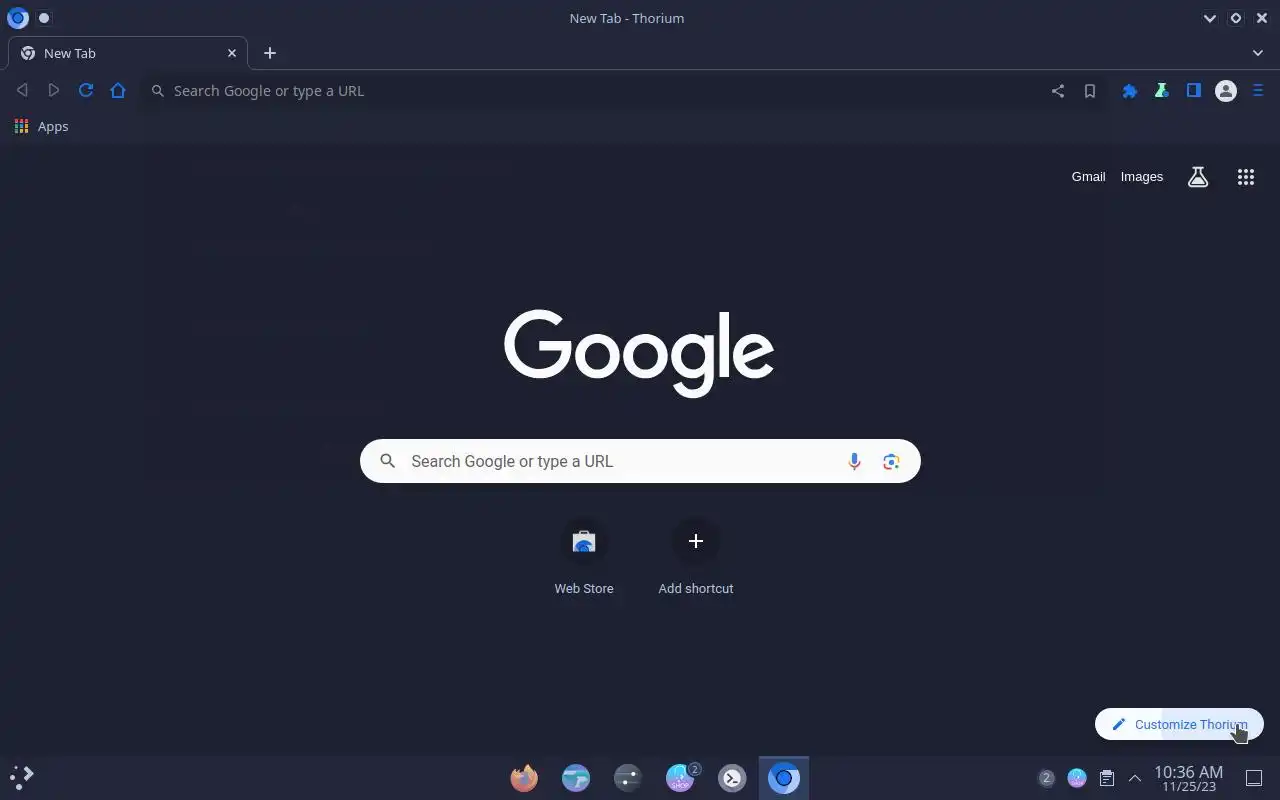Open the green Chrome Labs flask icon

[1162, 91]
